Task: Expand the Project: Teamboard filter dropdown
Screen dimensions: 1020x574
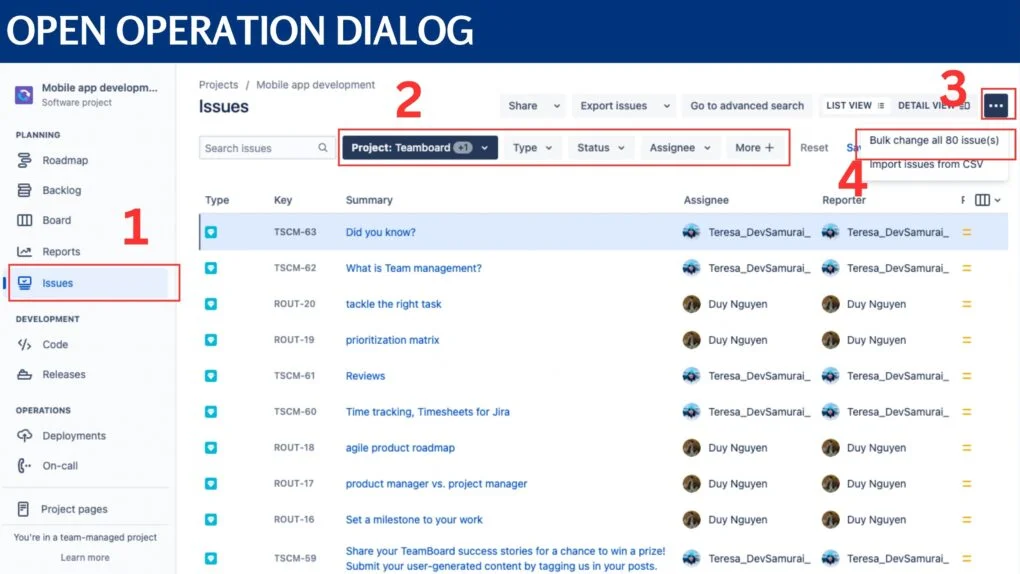Action: coord(420,148)
